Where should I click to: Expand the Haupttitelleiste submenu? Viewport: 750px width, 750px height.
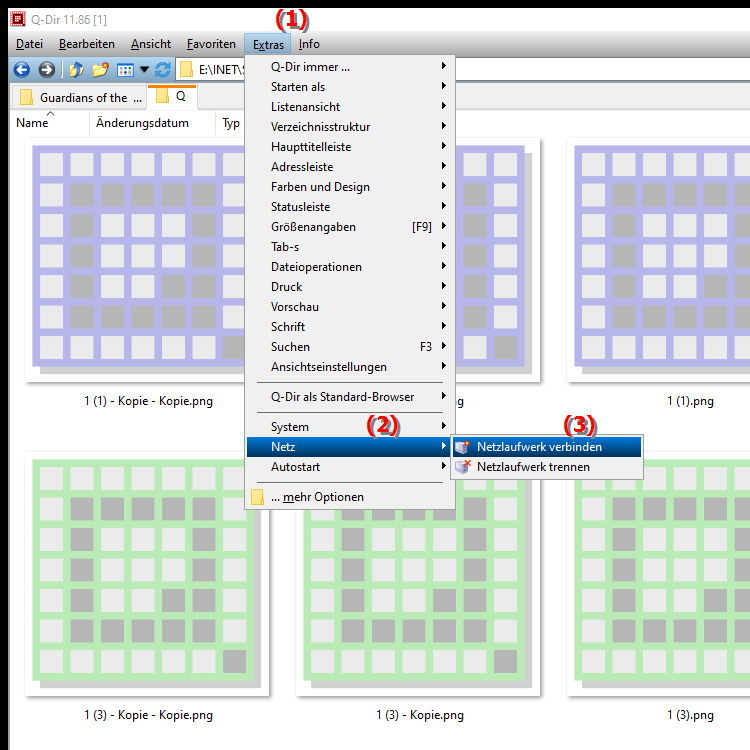350,147
